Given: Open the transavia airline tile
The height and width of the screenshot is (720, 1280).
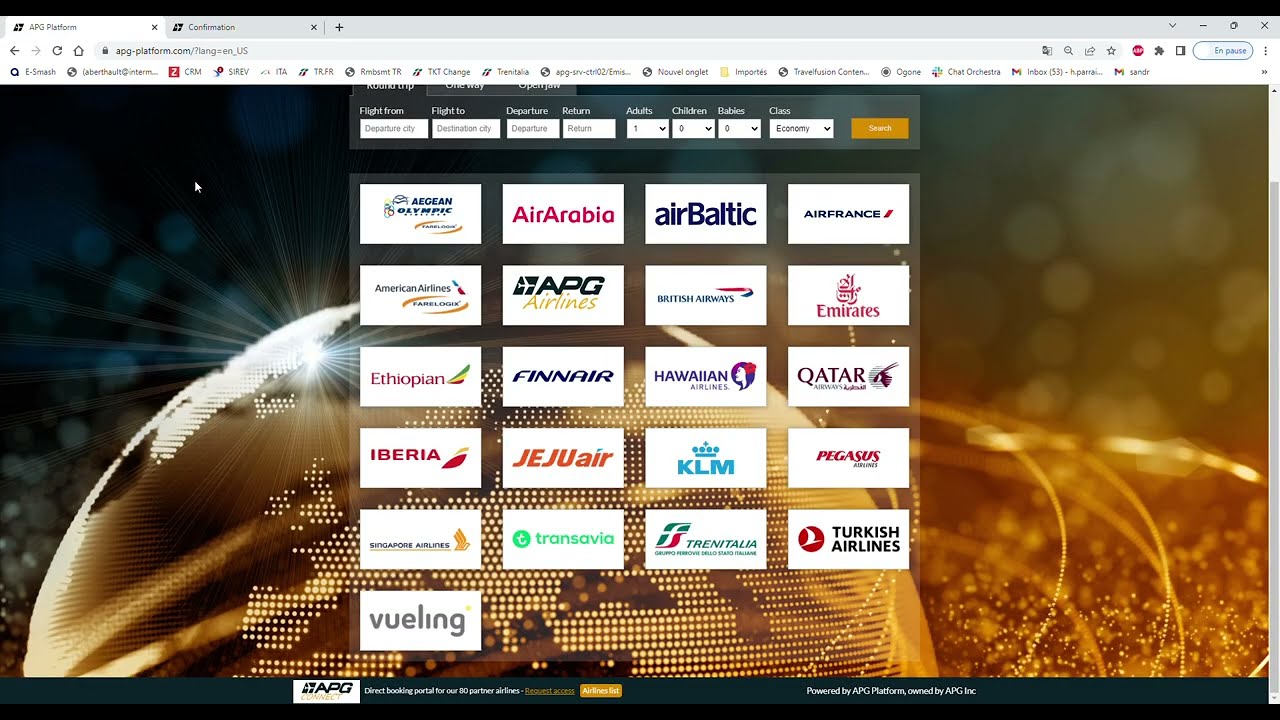Looking at the screenshot, I should (x=563, y=540).
